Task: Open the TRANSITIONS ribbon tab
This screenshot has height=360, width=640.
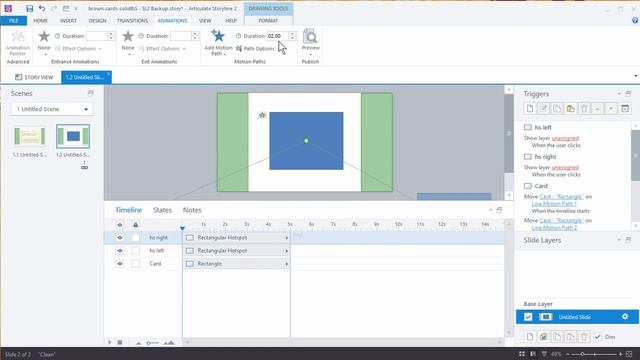Action: coord(132,20)
